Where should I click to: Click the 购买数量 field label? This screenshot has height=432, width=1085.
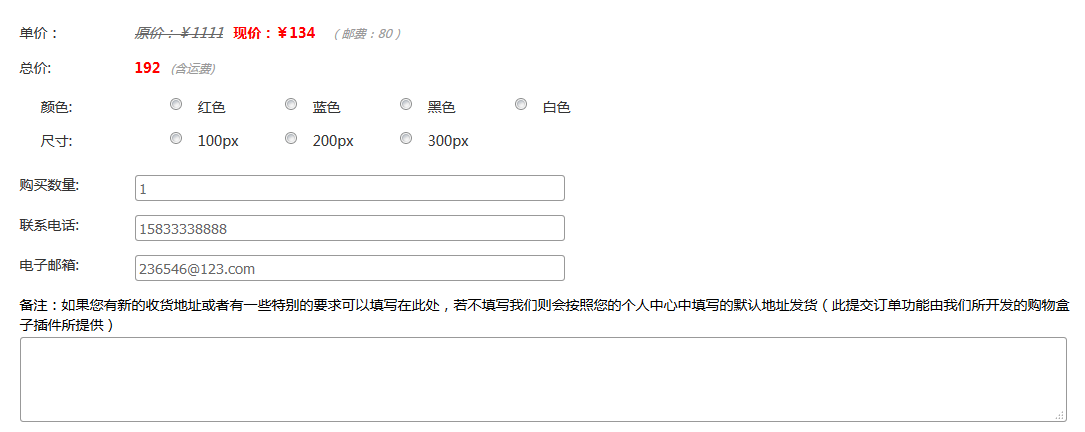[49, 185]
